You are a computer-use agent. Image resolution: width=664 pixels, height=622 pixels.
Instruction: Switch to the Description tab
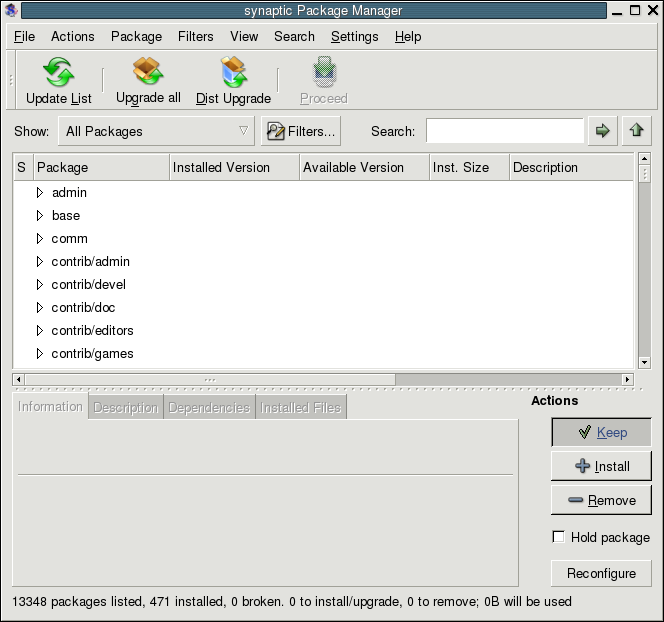126,407
